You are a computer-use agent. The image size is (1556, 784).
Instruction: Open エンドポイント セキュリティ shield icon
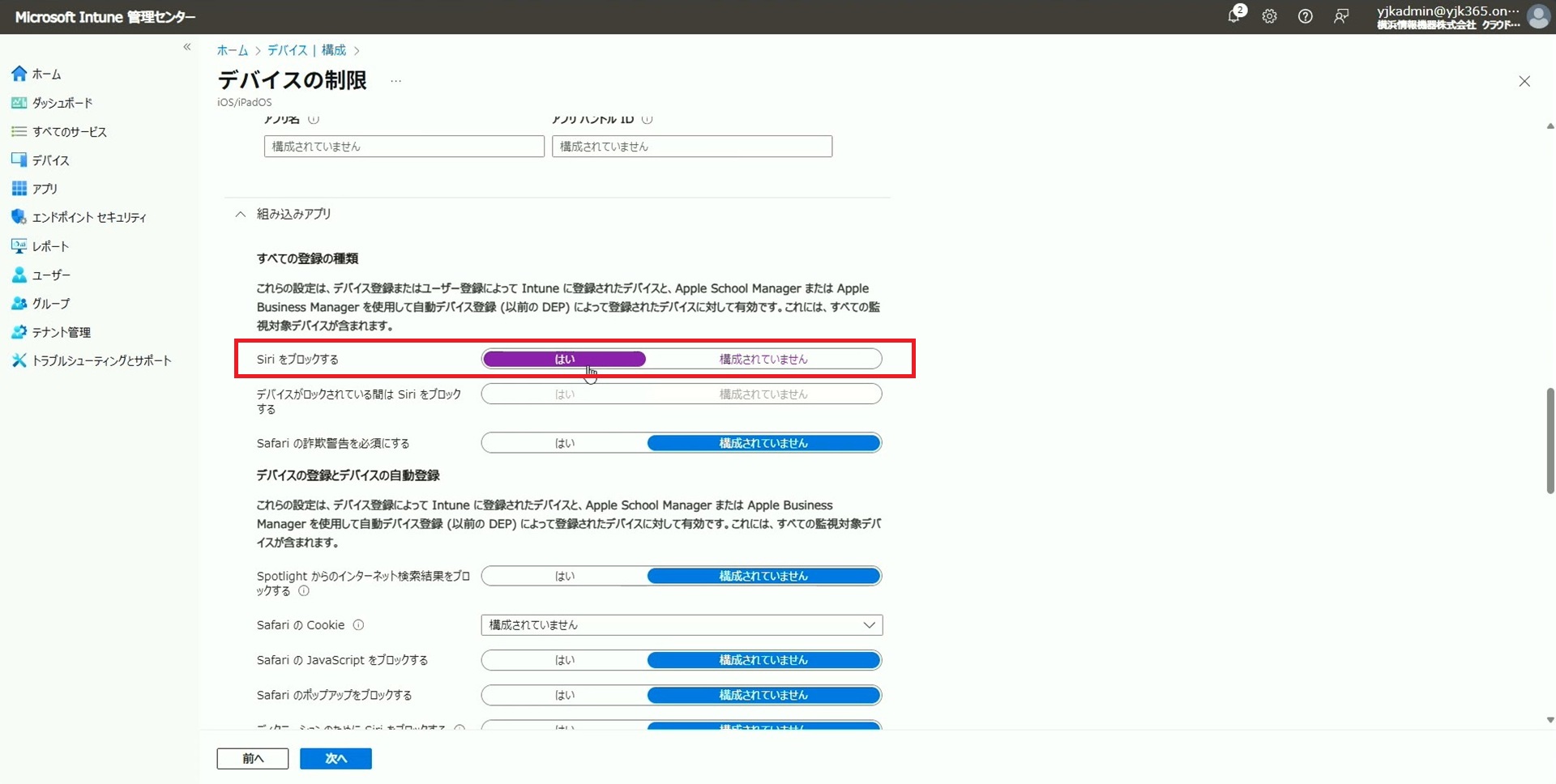tap(19, 217)
